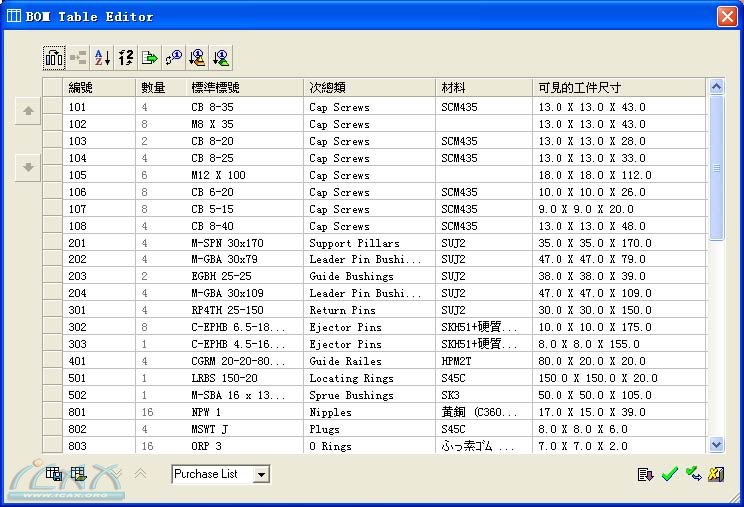Click the material cell 'HPM2T'
Screen dimensions: 744x507
[x=484, y=361]
